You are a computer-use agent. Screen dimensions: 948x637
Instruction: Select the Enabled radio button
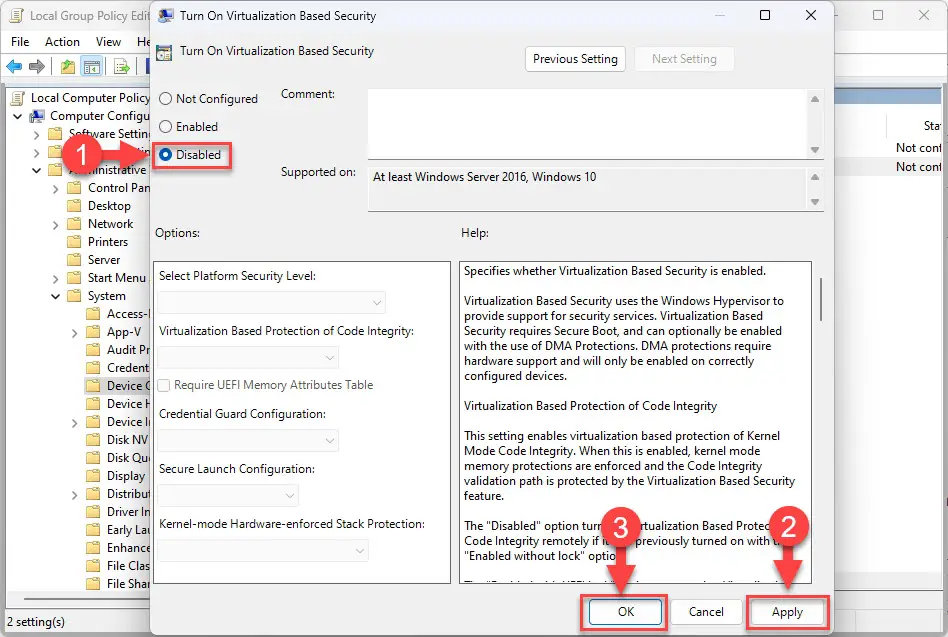[165, 126]
